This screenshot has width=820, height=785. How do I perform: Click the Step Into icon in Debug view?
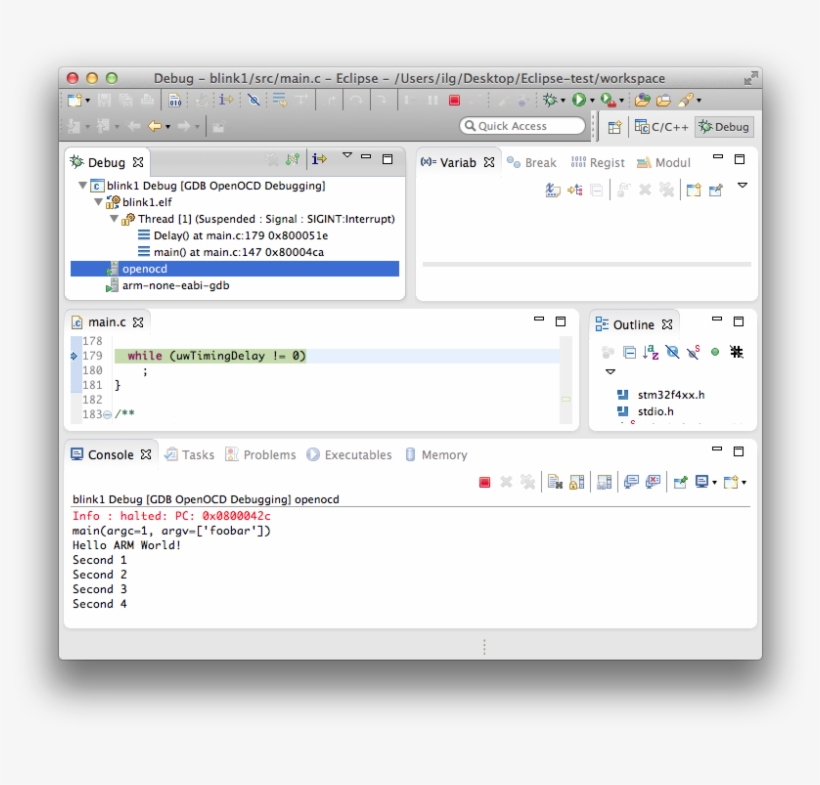[x=318, y=158]
